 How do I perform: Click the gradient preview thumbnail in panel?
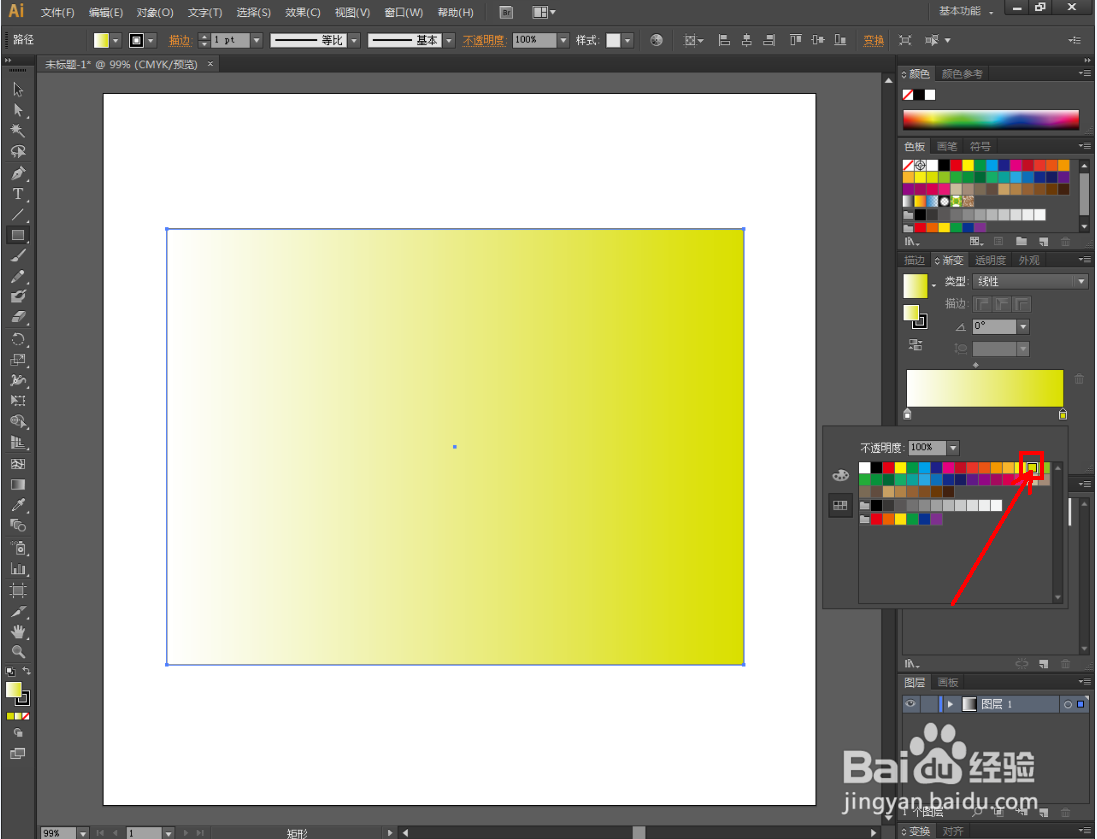[915, 286]
